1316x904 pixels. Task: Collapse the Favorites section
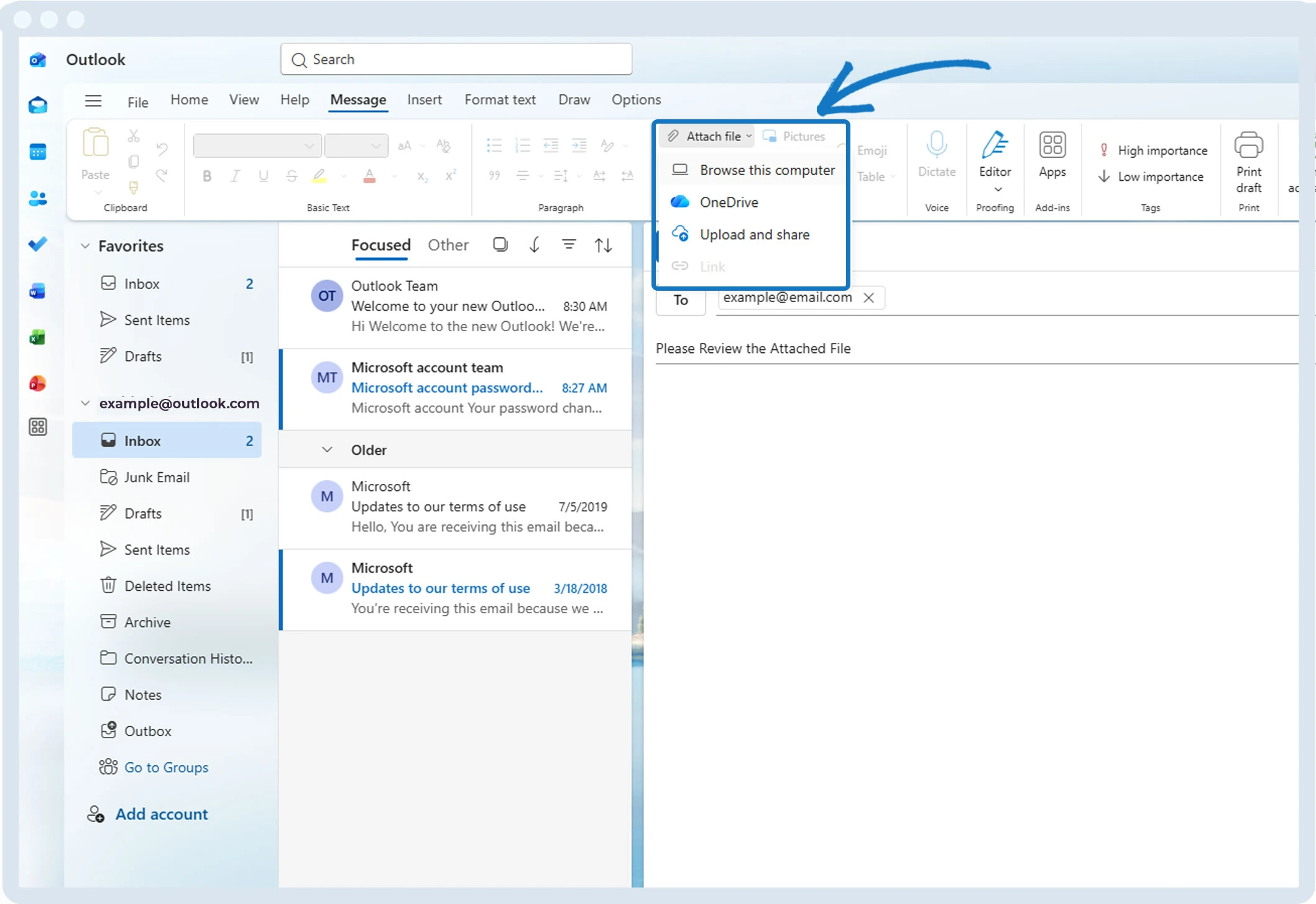(x=85, y=246)
